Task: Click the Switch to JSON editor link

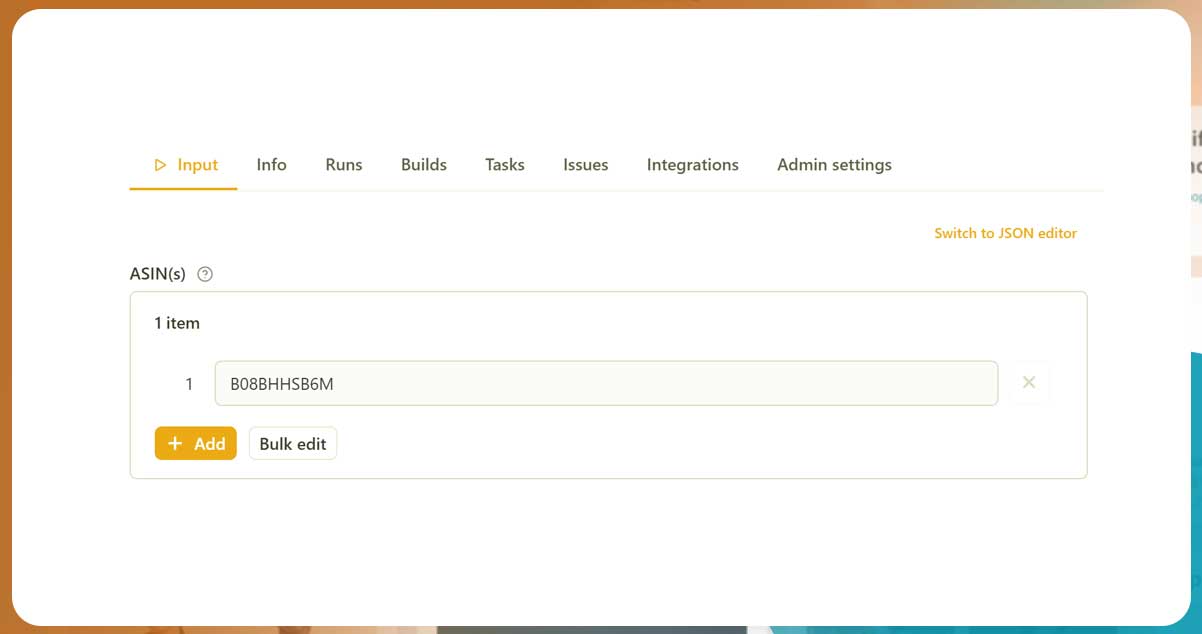Action: pyautogui.click(x=1005, y=232)
